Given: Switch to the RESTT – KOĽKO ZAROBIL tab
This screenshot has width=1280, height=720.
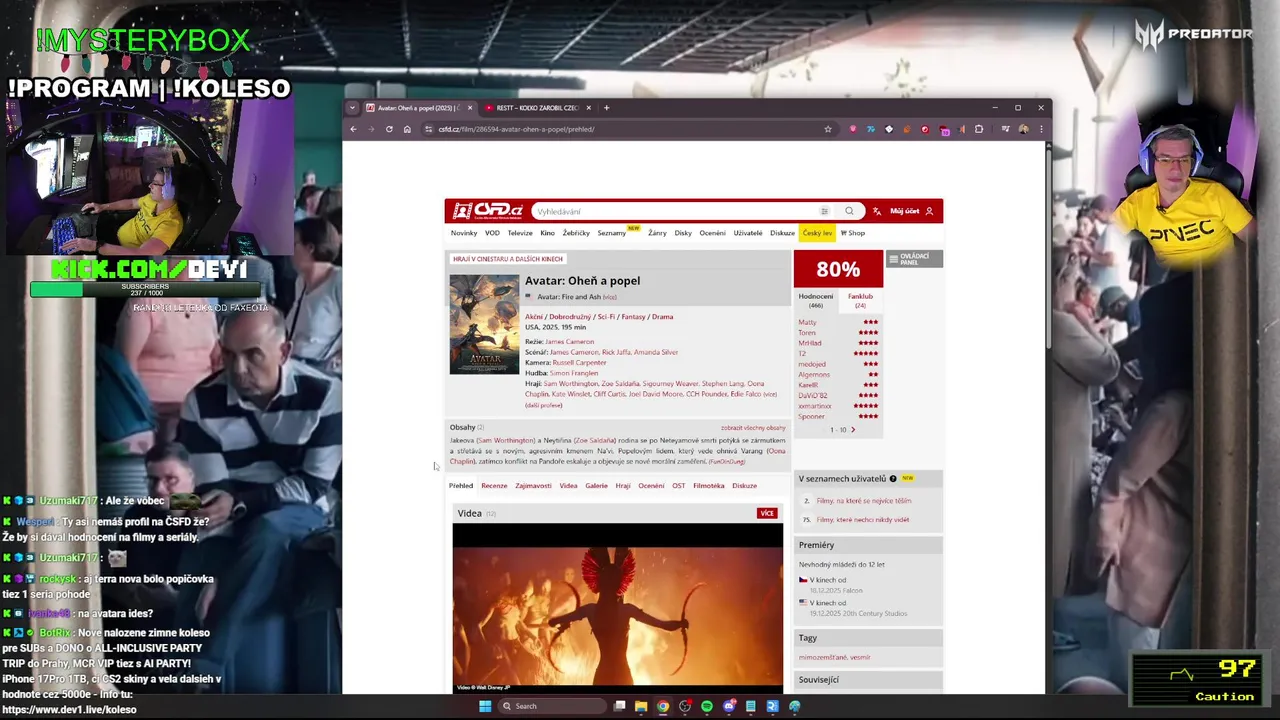Looking at the screenshot, I should point(535,108).
